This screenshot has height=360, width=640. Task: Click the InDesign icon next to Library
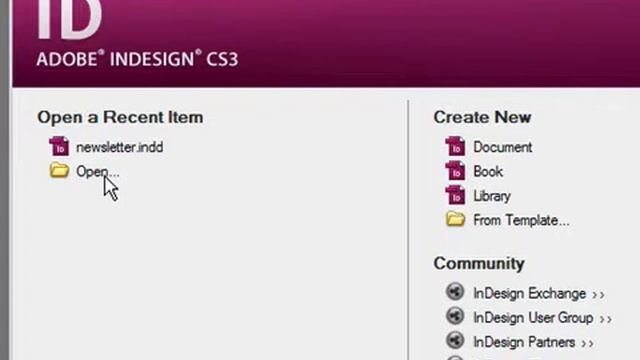click(455, 195)
